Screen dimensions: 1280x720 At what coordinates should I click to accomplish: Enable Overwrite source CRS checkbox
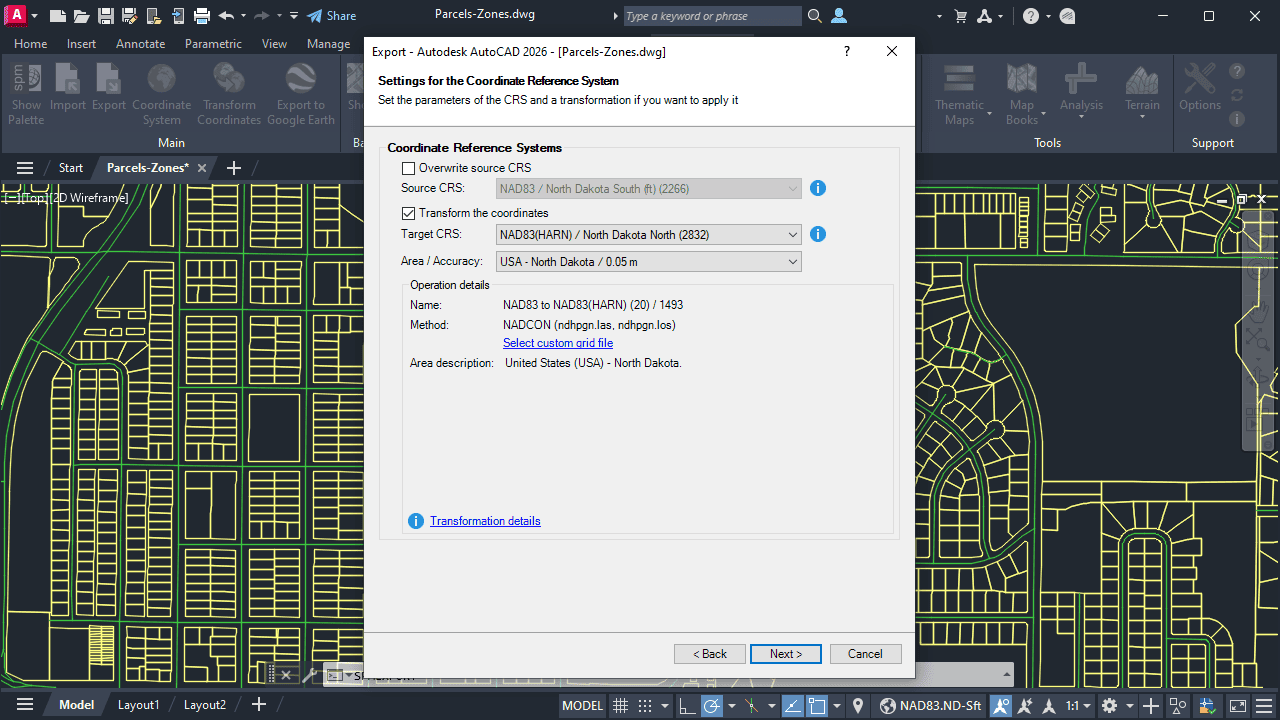pos(408,168)
